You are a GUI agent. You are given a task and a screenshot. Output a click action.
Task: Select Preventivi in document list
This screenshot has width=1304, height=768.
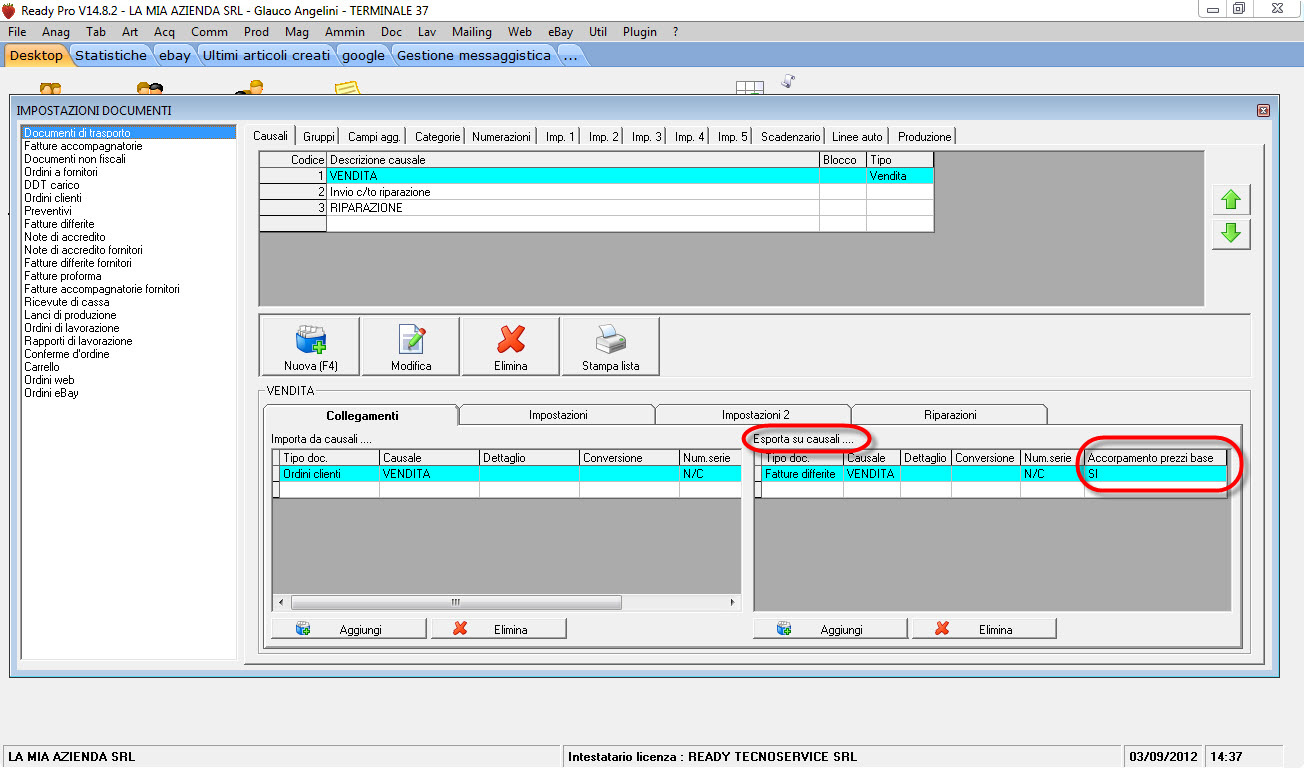[48, 211]
